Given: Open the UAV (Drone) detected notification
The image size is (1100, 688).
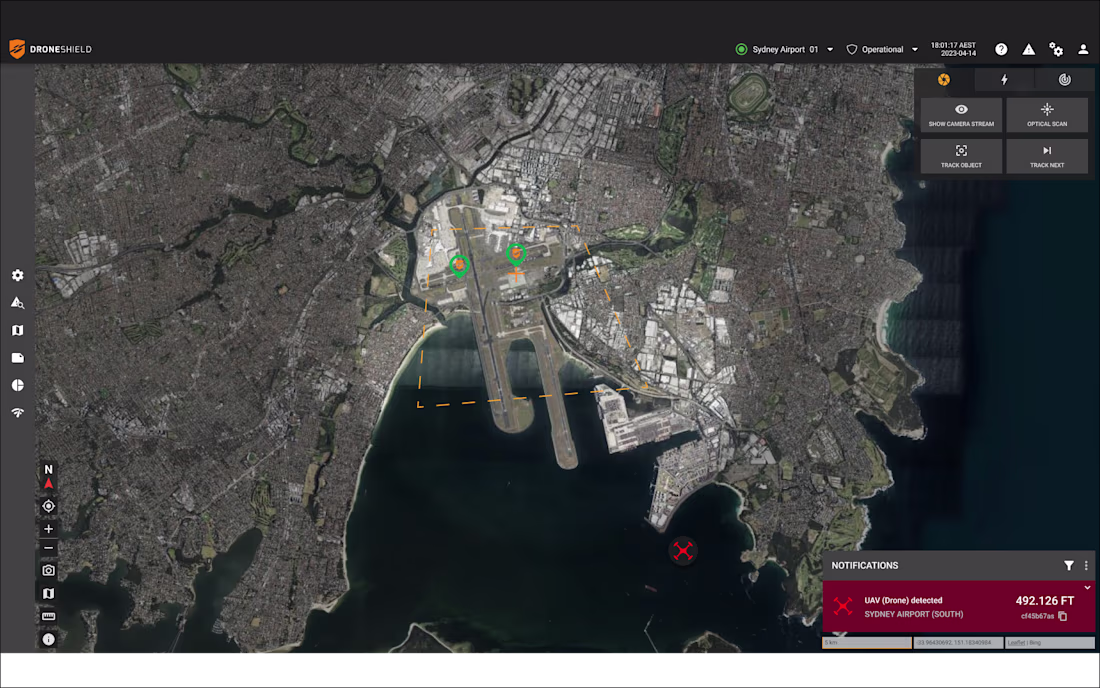Looking at the screenshot, I should coord(958,607).
